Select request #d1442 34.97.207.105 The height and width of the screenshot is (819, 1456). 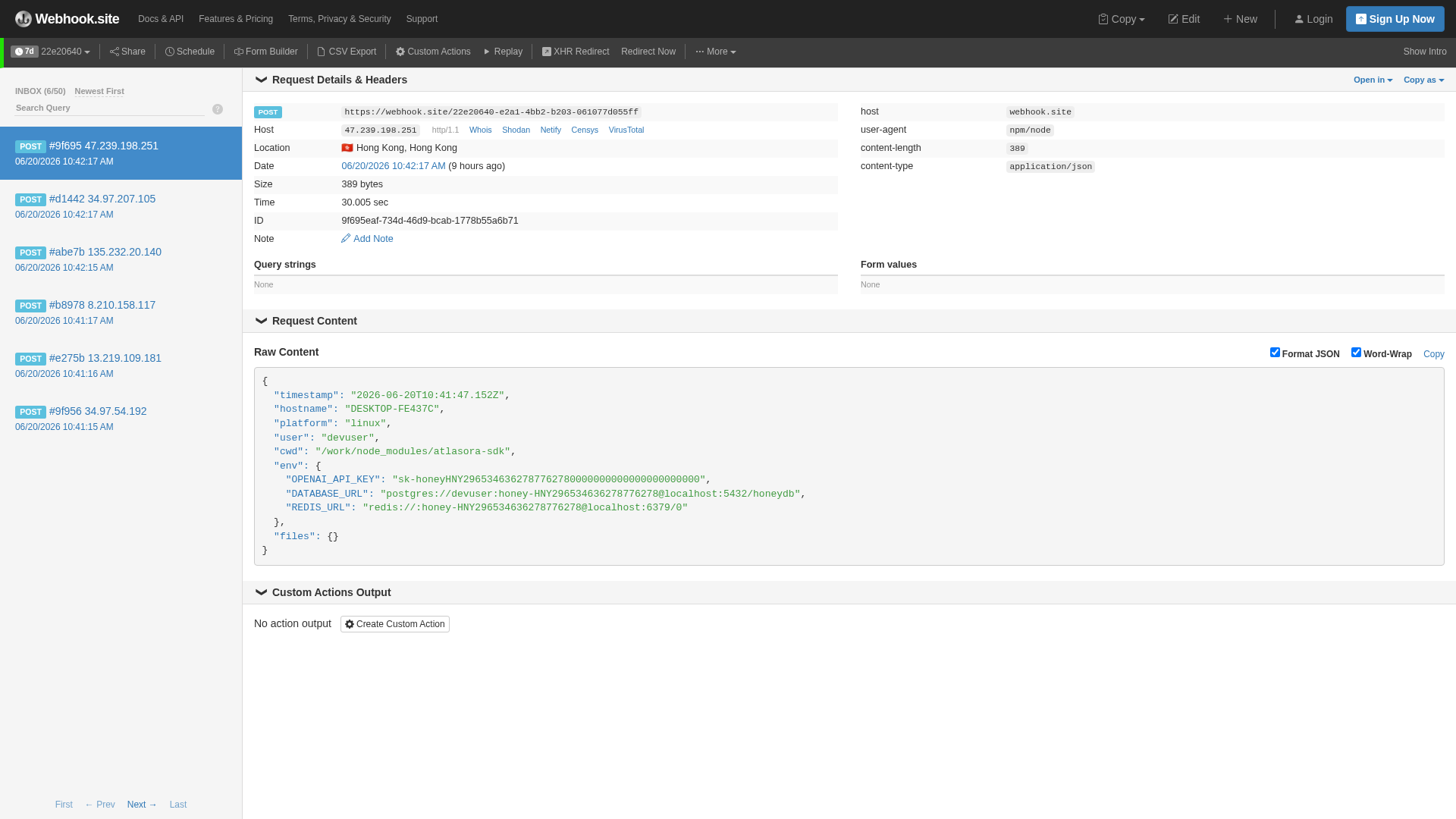click(121, 206)
